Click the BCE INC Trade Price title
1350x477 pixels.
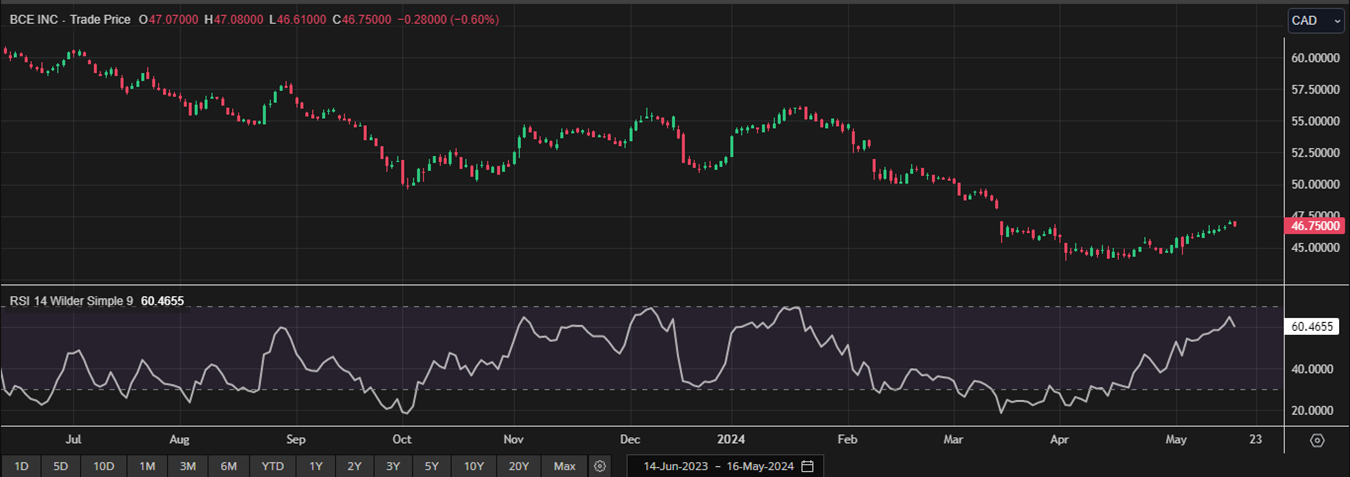(x=70, y=19)
